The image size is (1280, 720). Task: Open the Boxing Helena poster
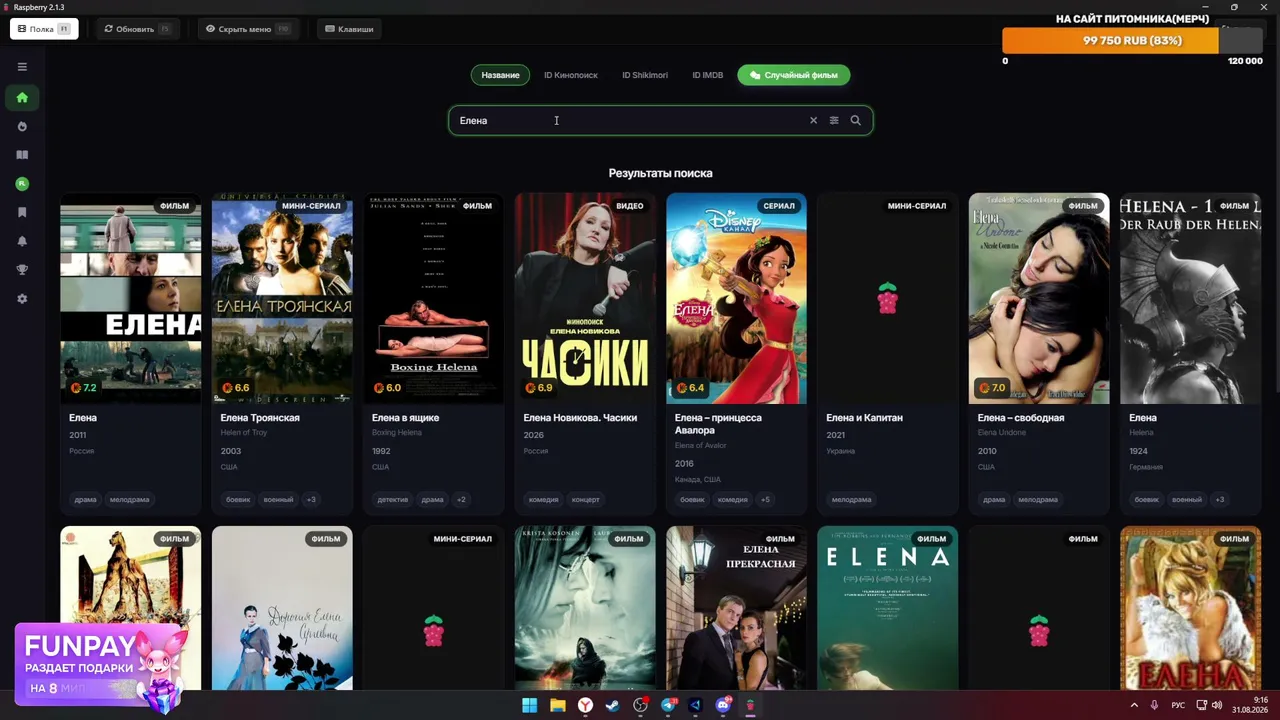click(x=433, y=298)
